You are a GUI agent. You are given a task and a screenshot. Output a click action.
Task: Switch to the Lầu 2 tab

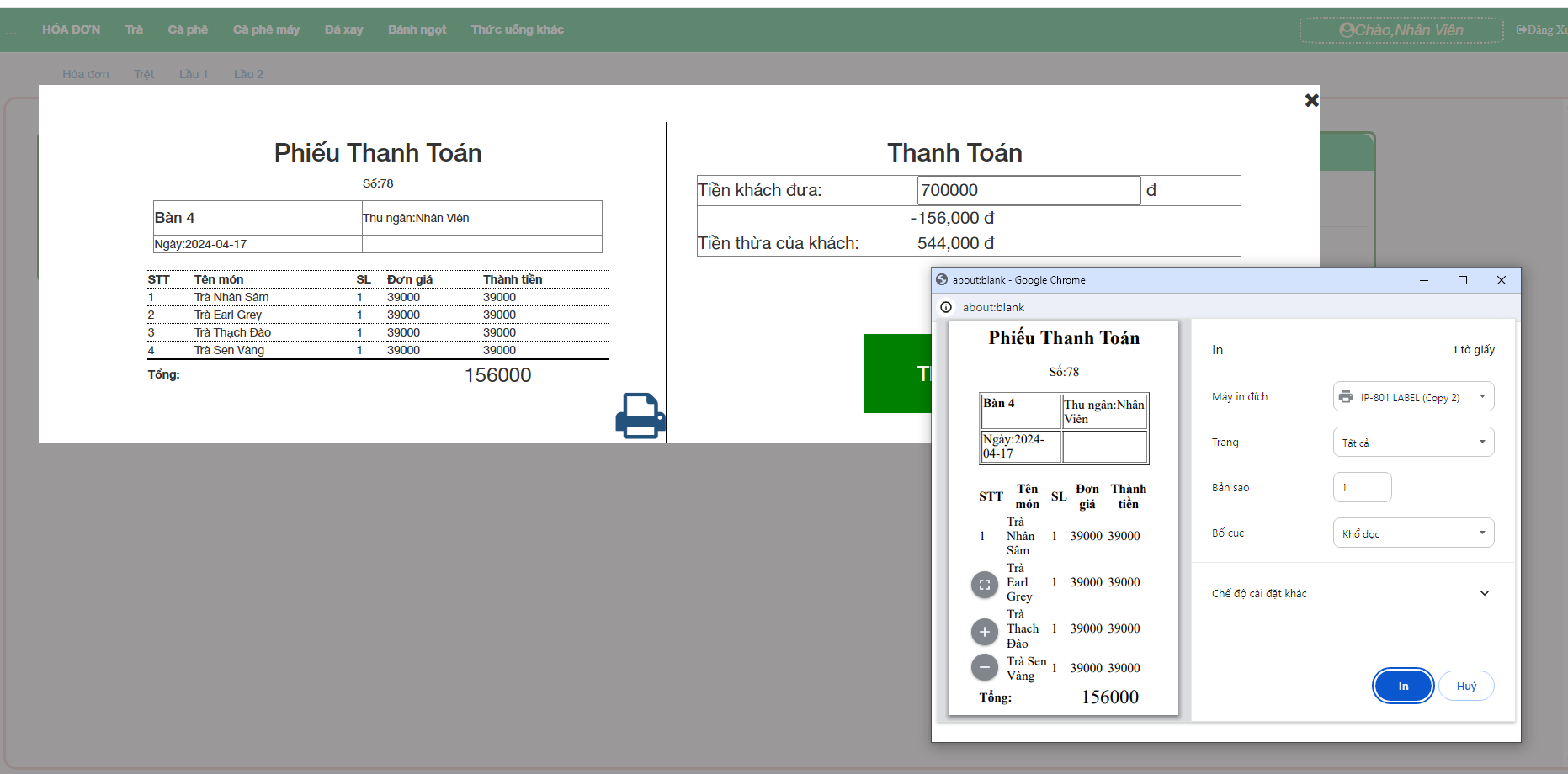pyautogui.click(x=248, y=74)
